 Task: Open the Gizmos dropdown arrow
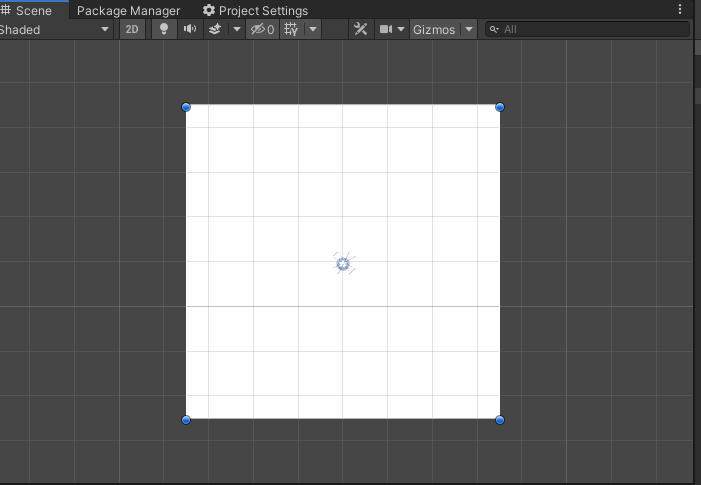(469, 30)
